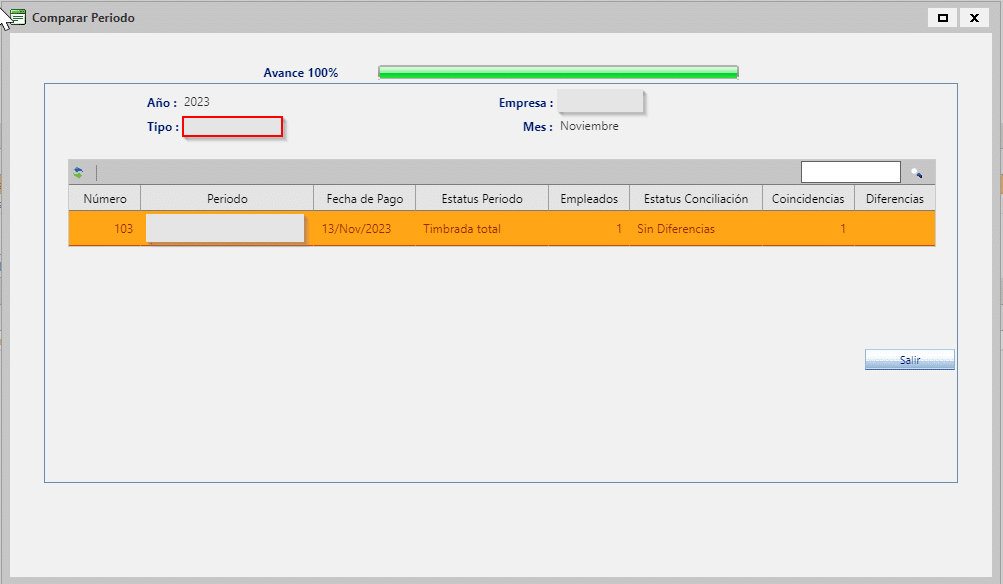The height and width of the screenshot is (584, 1003).
Task: Click the red-outlined Tipo field
Action: click(x=232, y=127)
